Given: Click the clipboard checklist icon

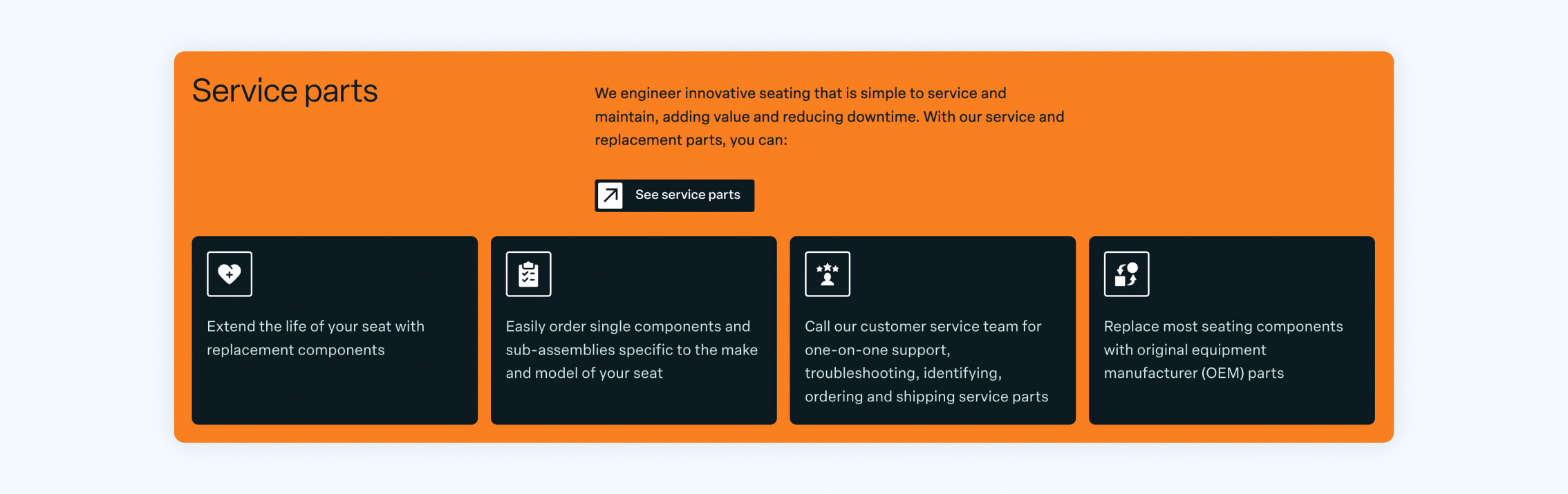Looking at the screenshot, I should click(528, 274).
